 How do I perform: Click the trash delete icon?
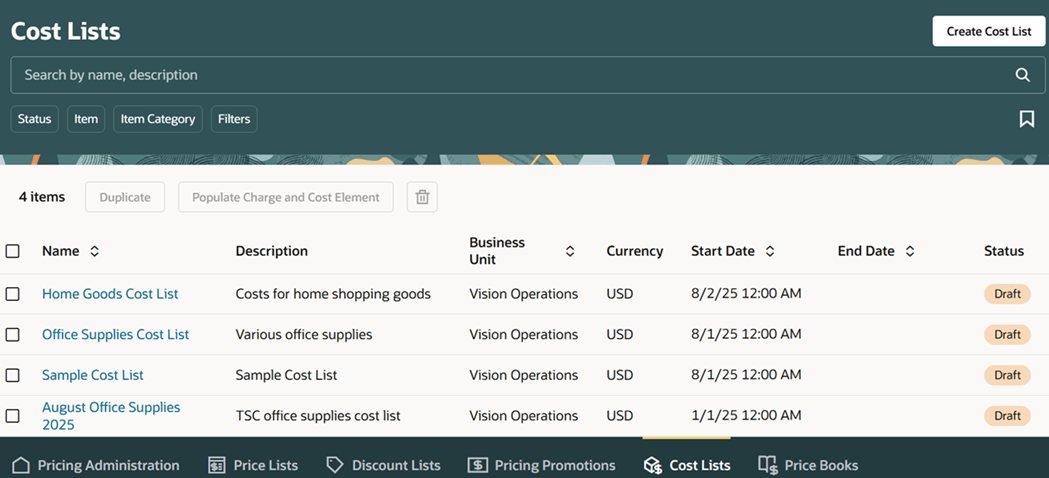tap(422, 197)
